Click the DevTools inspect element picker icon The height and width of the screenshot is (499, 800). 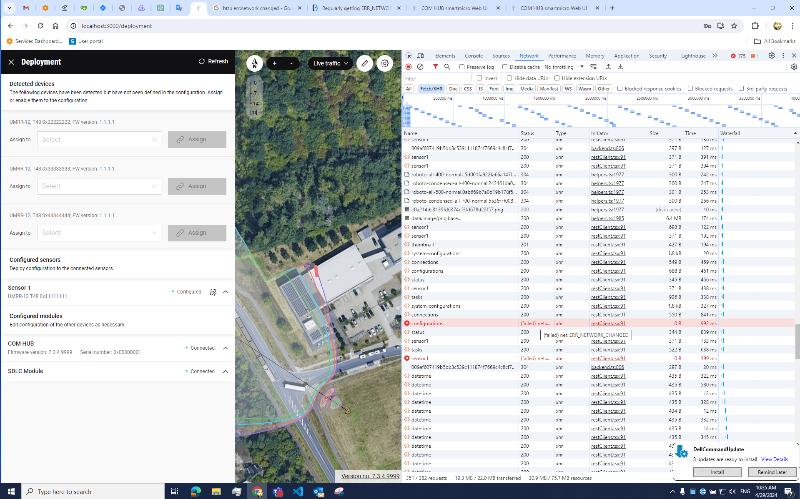(409, 56)
